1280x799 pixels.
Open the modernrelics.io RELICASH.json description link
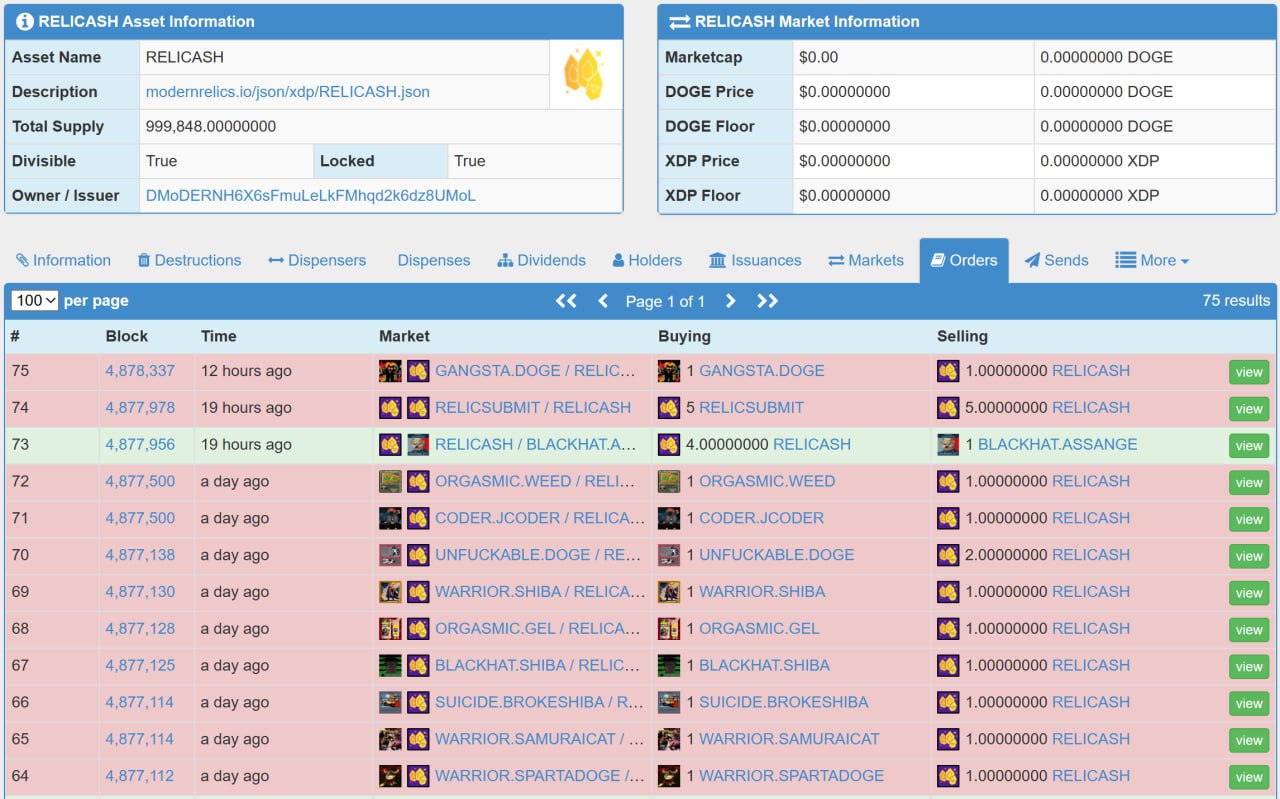(288, 92)
